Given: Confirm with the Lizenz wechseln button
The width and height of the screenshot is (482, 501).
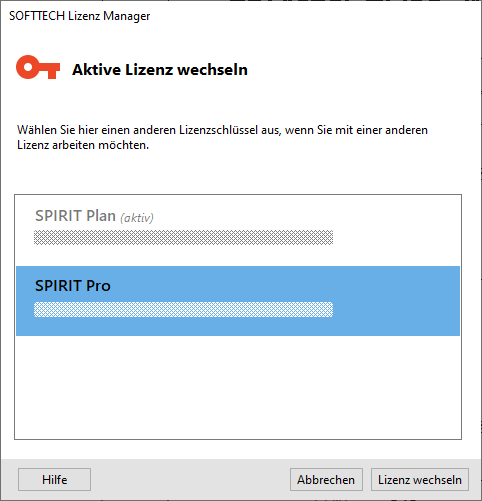Looking at the screenshot, I should click(420, 480).
